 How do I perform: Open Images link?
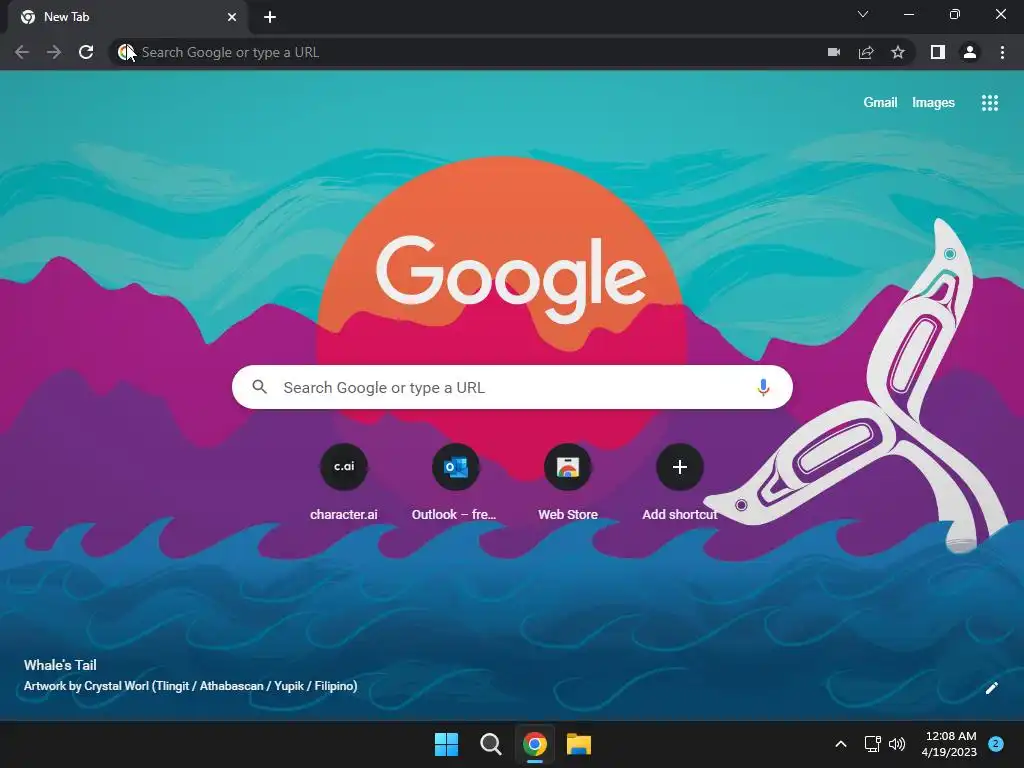[933, 103]
